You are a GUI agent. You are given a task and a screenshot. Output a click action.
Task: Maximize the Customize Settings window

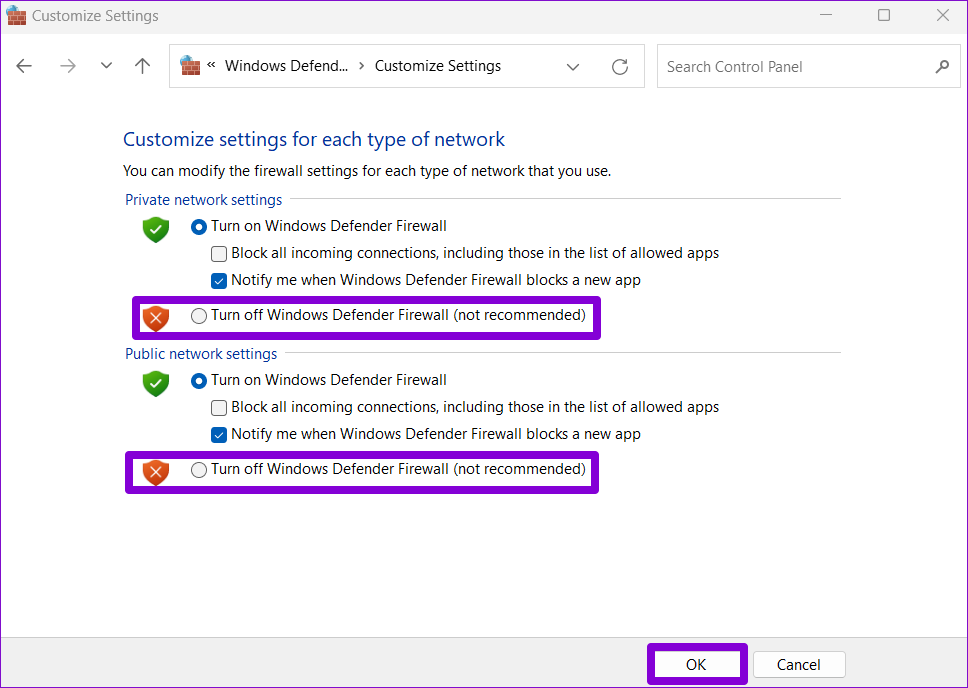coord(884,15)
